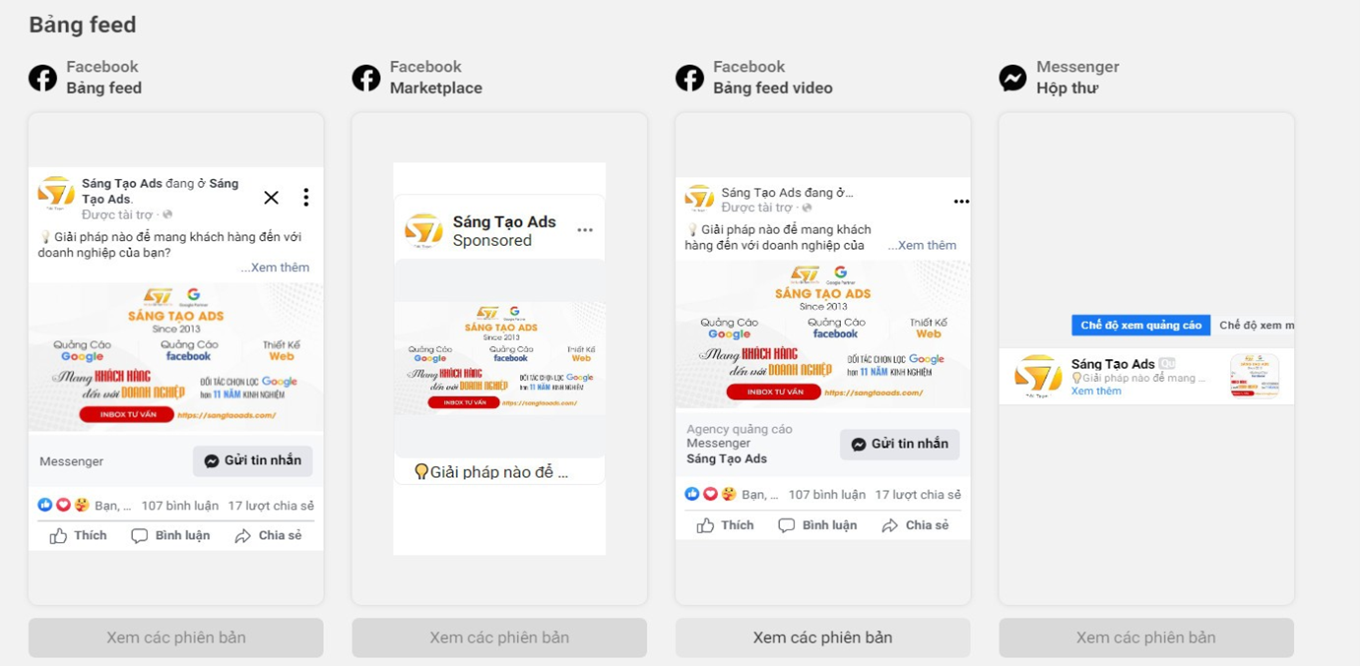Click the X icon on Facebook feed ad

pos(271,198)
